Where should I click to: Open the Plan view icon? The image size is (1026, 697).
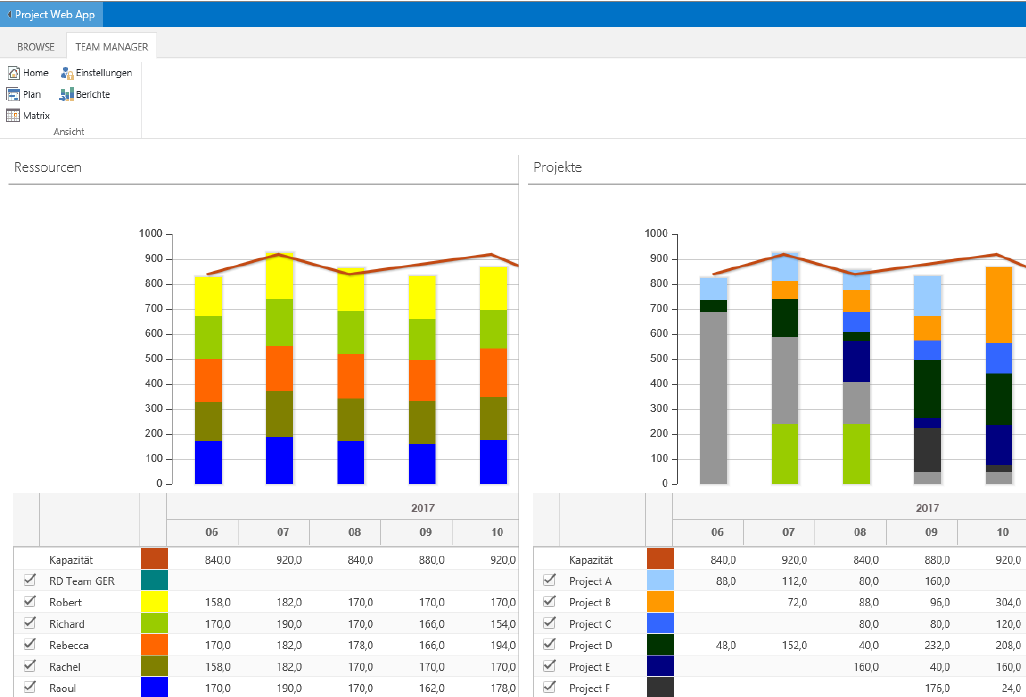pyautogui.click(x=14, y=95)
